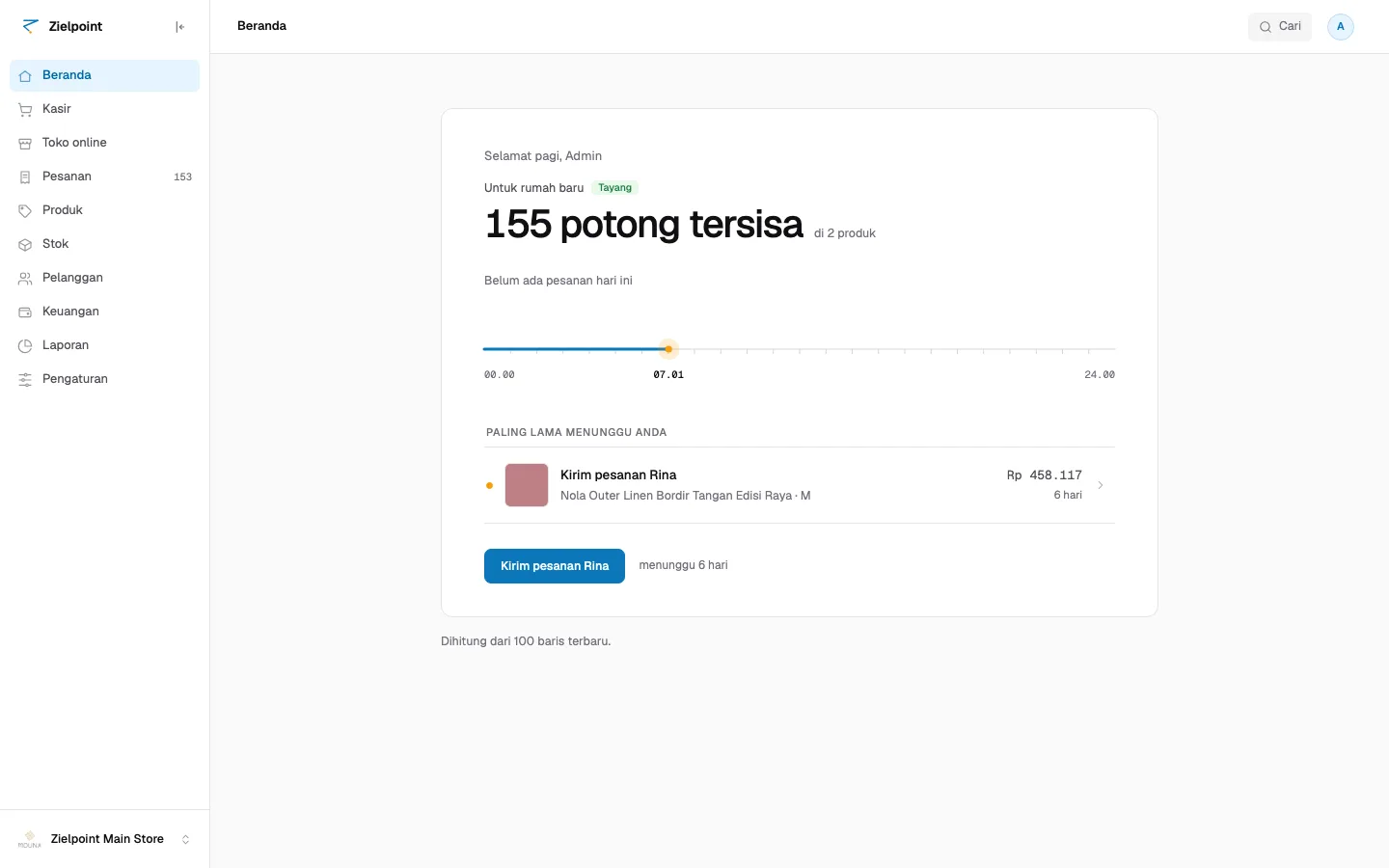
Task: Click the green Tayang status badge
Action: [615, 188]
